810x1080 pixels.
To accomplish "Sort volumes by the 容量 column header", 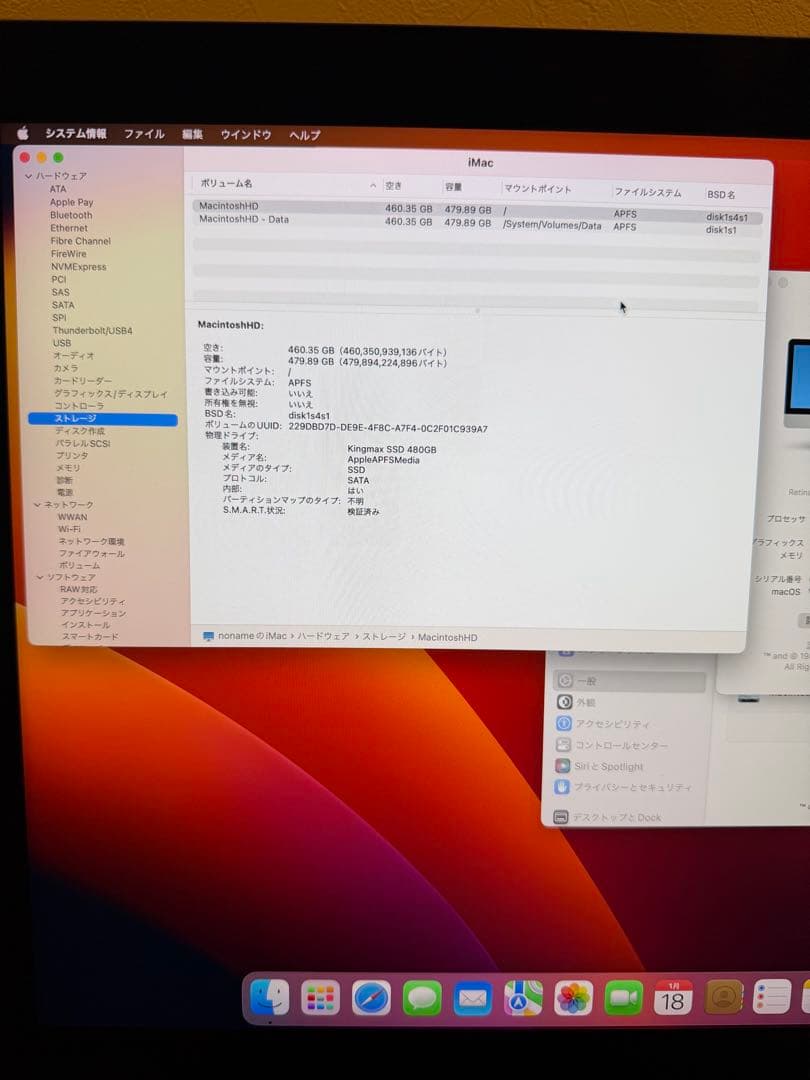I will point(455,187).
